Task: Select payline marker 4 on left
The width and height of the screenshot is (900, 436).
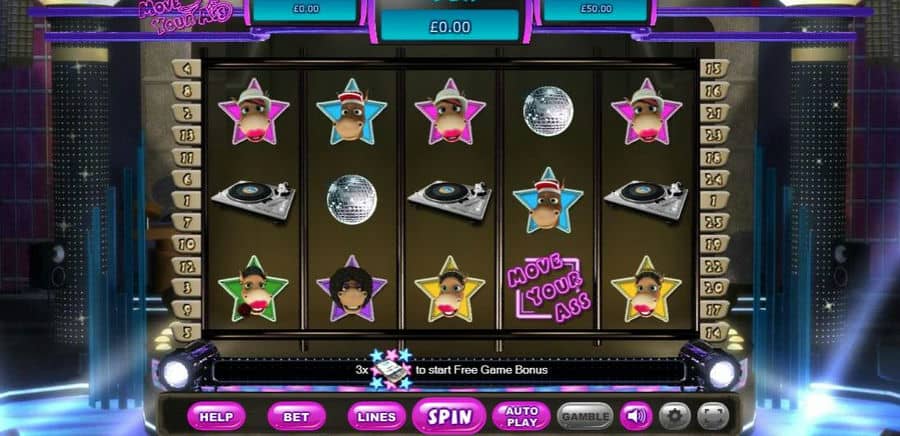Action: click(187, 68)
